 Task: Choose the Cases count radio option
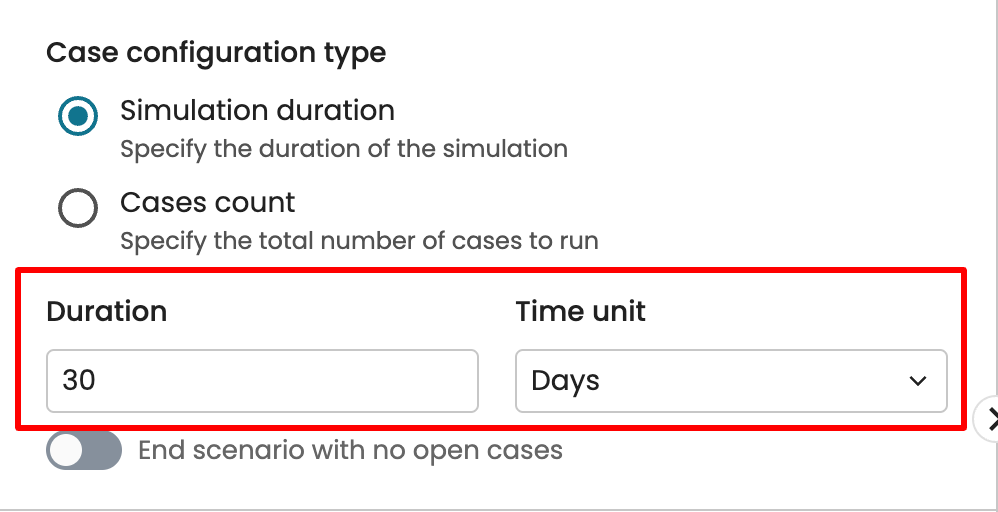[x=78, y=209]
